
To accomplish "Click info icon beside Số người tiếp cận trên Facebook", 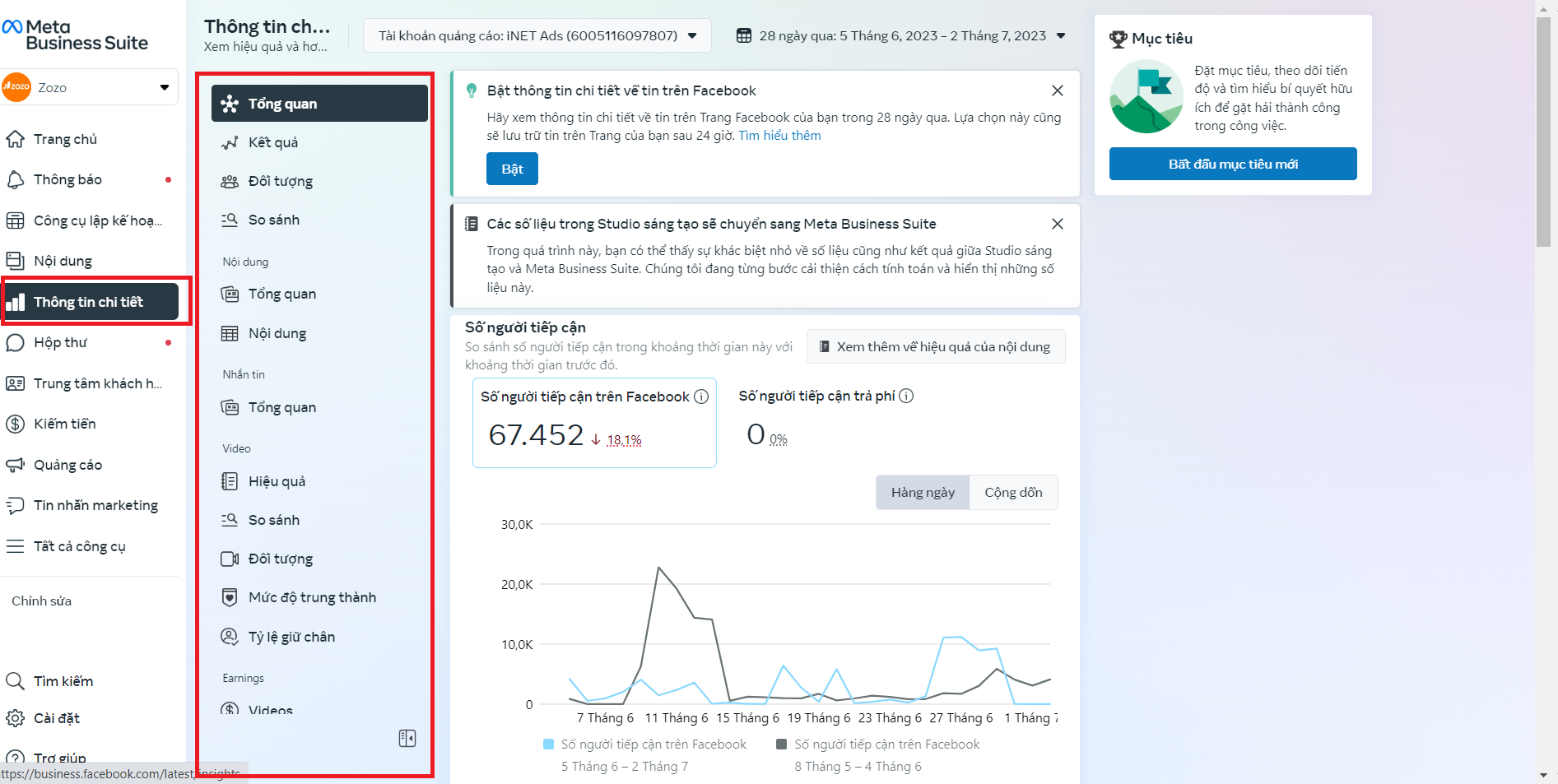I will coord(701,397).
